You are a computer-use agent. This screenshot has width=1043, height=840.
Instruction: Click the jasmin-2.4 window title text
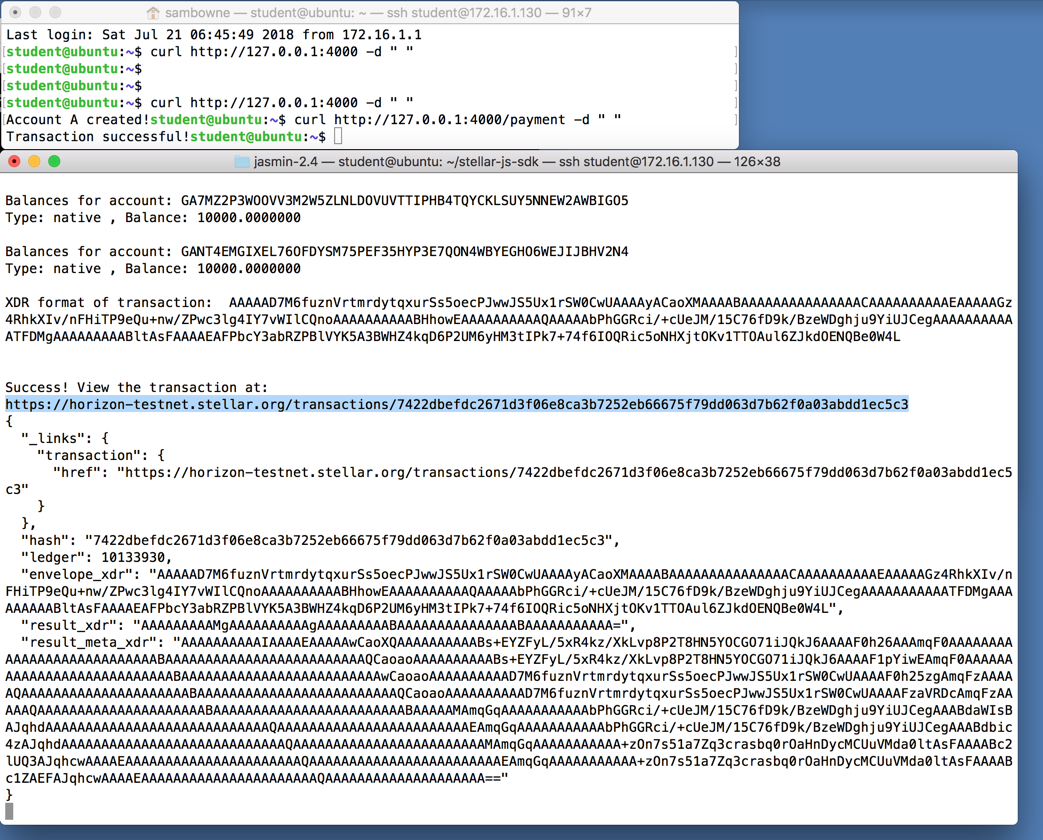[x=517, y=162]
